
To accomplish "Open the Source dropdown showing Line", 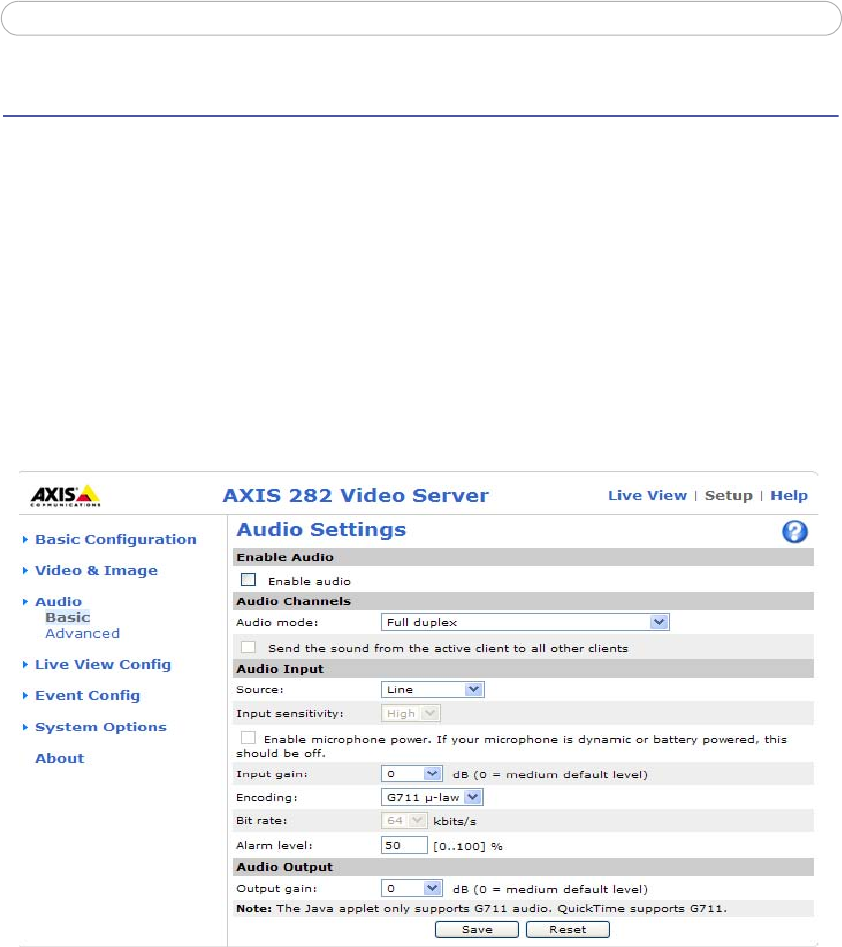I will point(432,689).
